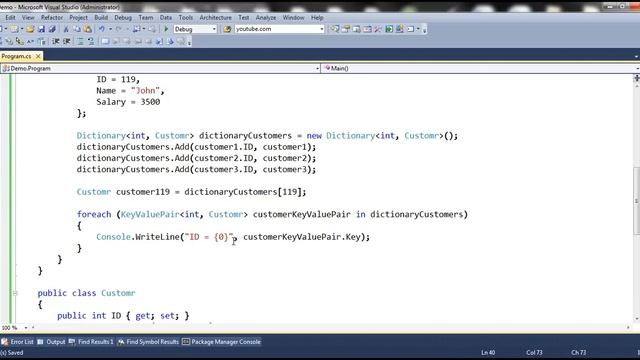Click the Add New Item icon
Image resolution: width=640 pixels, height=360 pixels.
(x=14, y=29)
